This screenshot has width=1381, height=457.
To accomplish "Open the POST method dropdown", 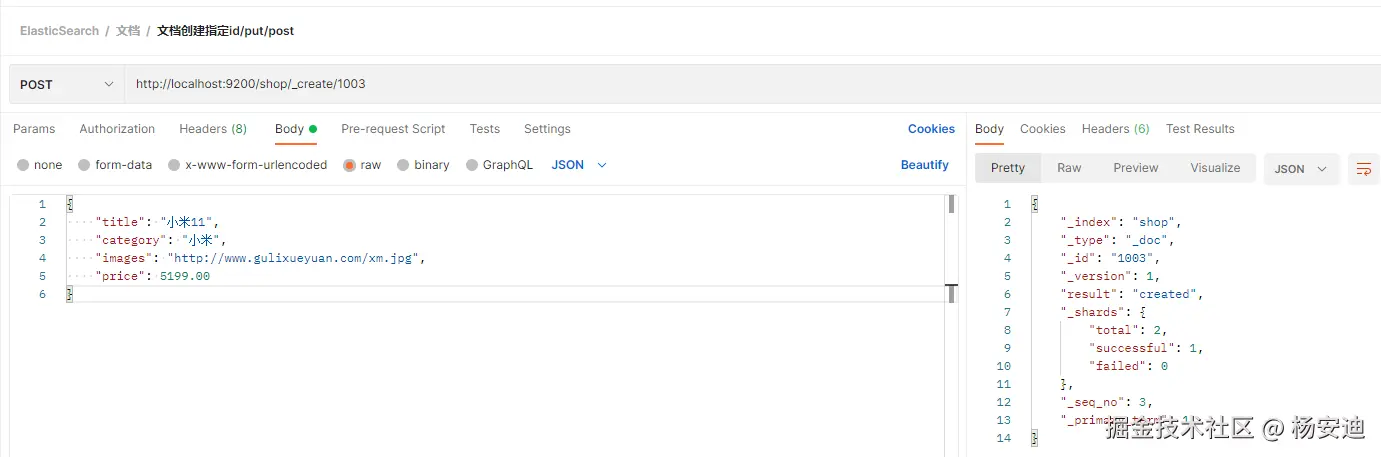I will click(67, 84).
